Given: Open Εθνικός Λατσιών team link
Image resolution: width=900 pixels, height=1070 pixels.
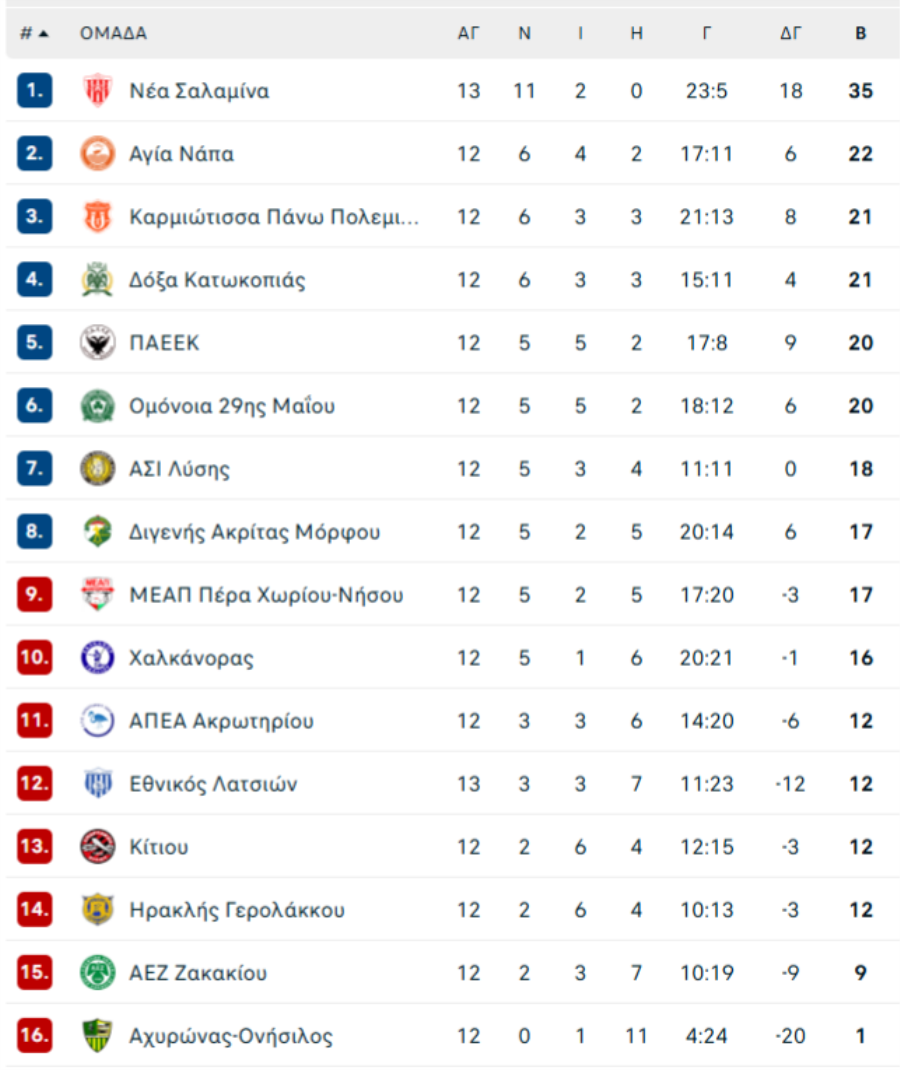Looking at the screenshot, I should point(213,784).
